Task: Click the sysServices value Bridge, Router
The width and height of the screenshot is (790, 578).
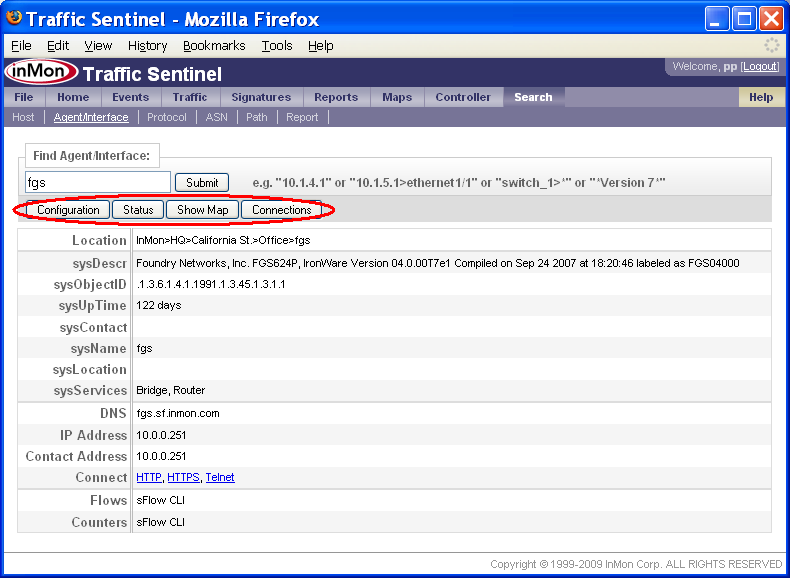Action: point(171,390)
